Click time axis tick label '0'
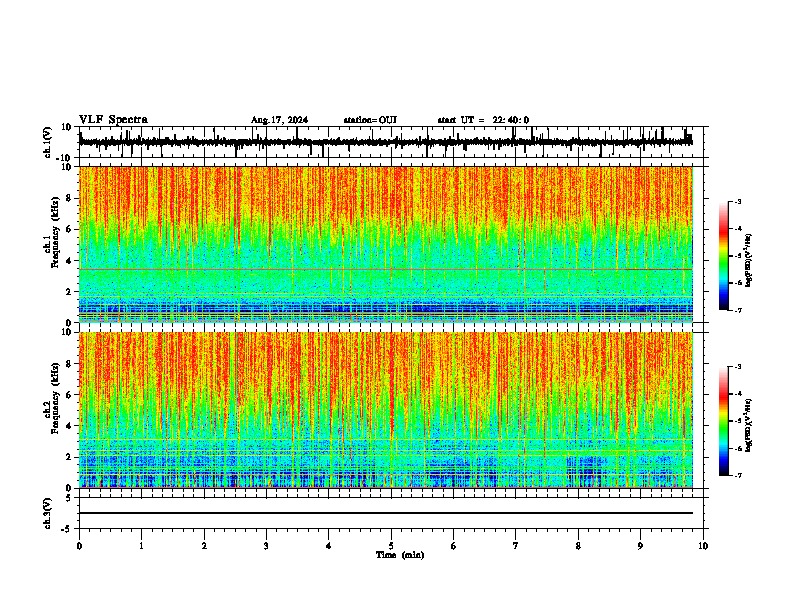792x612 pixels. 79,546
